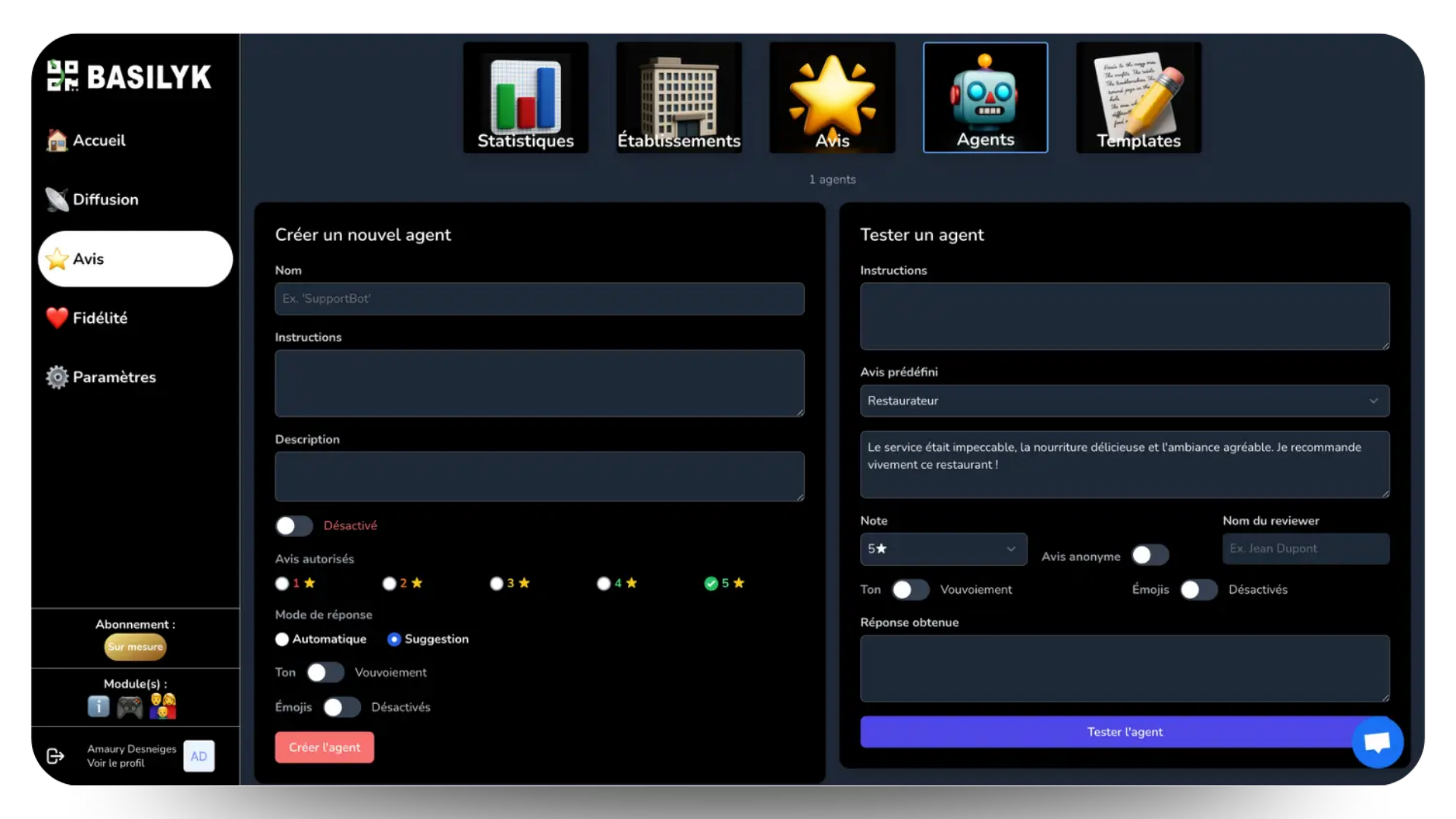Image resolution: width=1456 pixels, height=819 pixels.
Task: Open the Établissements building tile
Action: [x=679, y=98]
